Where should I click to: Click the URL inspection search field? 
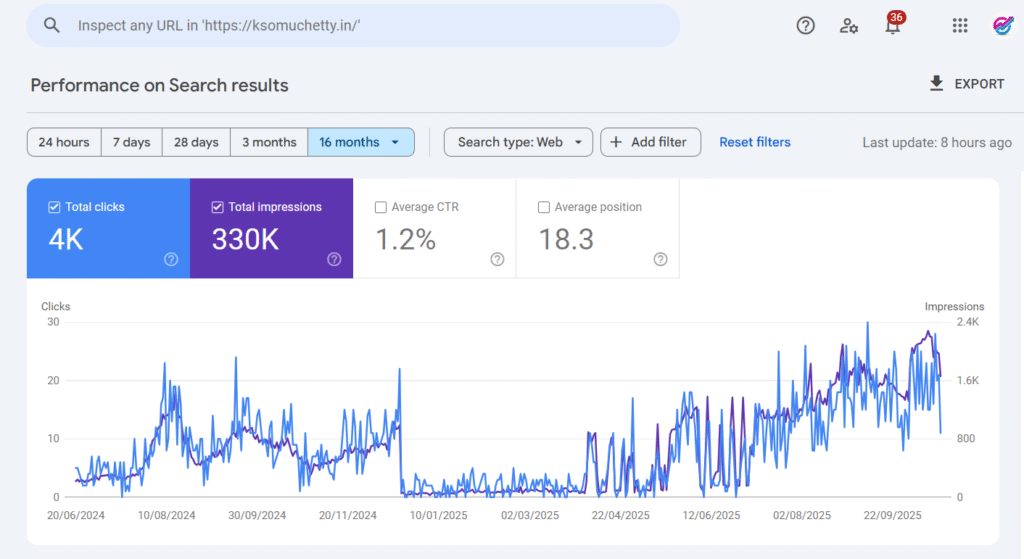coord(370,26)
